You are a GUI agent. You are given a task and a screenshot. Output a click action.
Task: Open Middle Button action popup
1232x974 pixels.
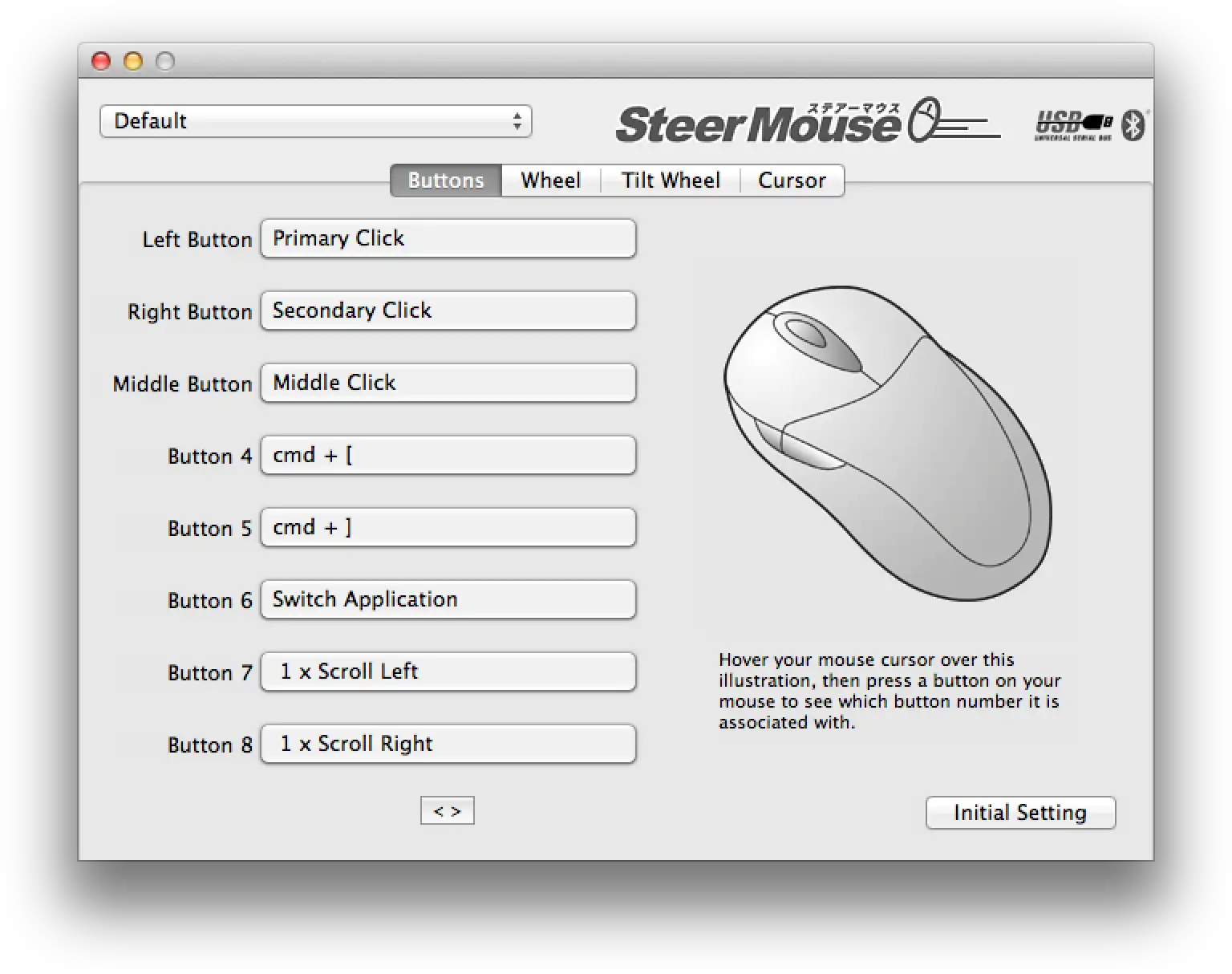tap(448, 383)
